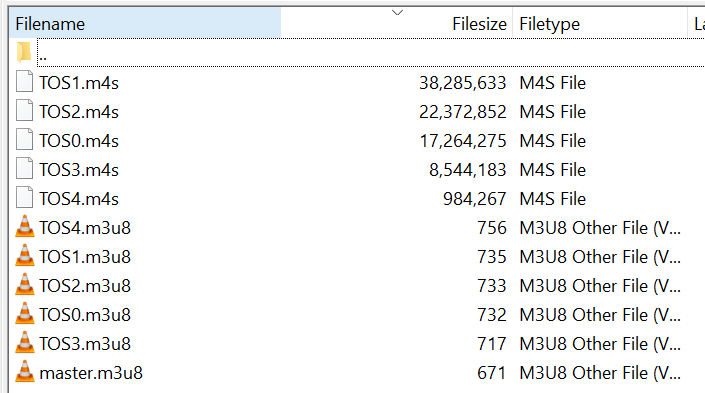
Task: Click the TOS0.m3u8 VLC cone icon
Action: point(25,313)
